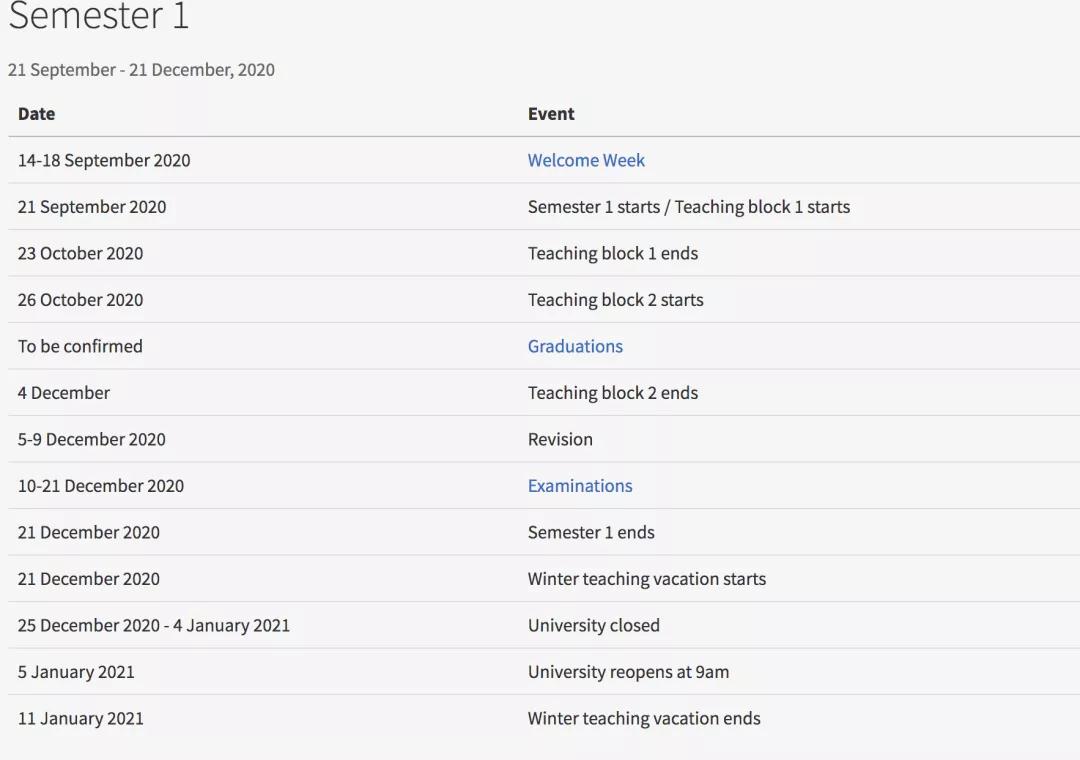1080x760 pixels.
Task: Click the 'To be confirmed' date cell
Action: (80, 346)
